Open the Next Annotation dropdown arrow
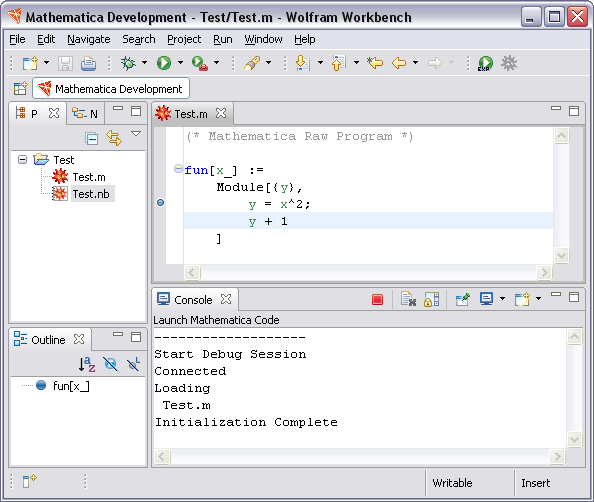The height and width of the screenshot is (502, 594). (320, 63)
